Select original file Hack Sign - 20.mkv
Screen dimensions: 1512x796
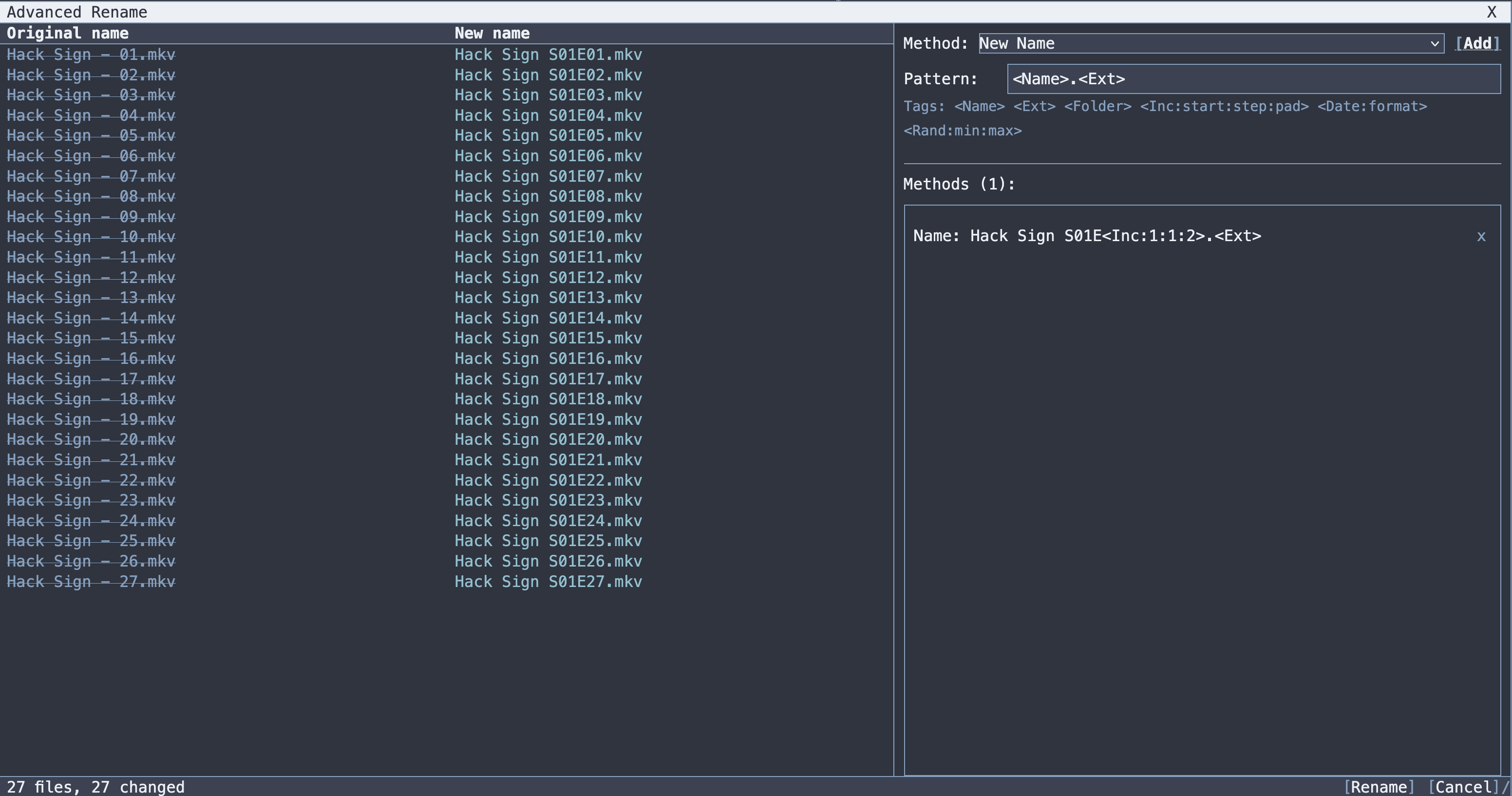click(91, 440)
